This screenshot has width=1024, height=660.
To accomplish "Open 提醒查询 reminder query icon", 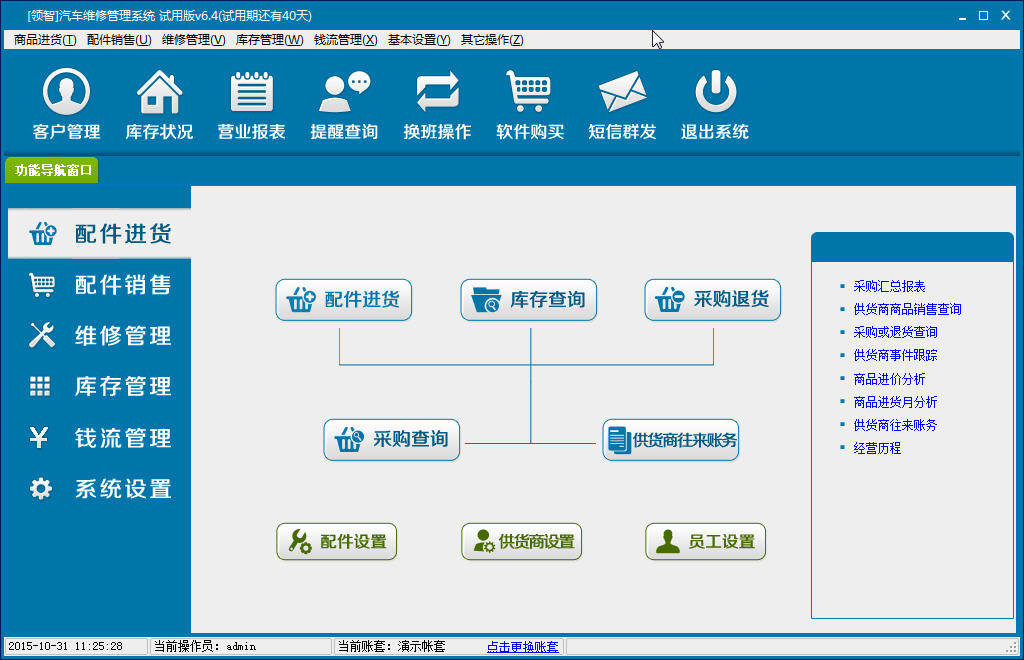I will click(344, 104).
